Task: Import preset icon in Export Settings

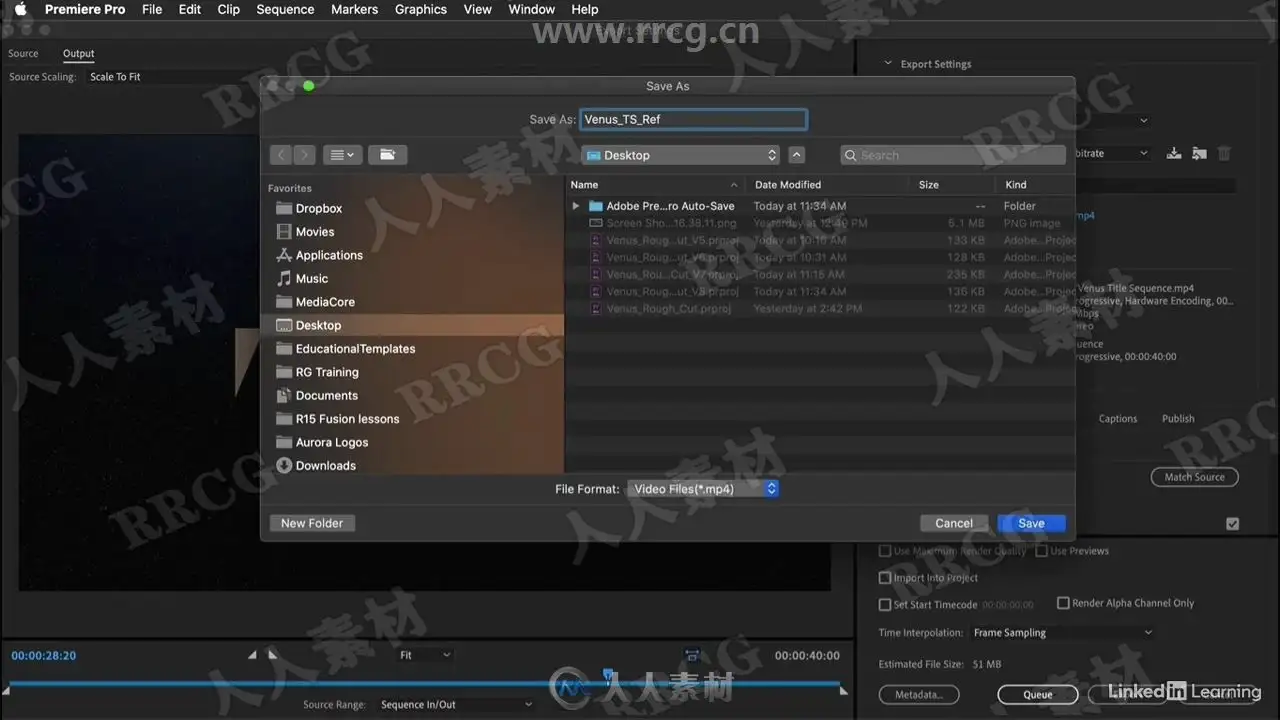Action: click(1199, 153)
